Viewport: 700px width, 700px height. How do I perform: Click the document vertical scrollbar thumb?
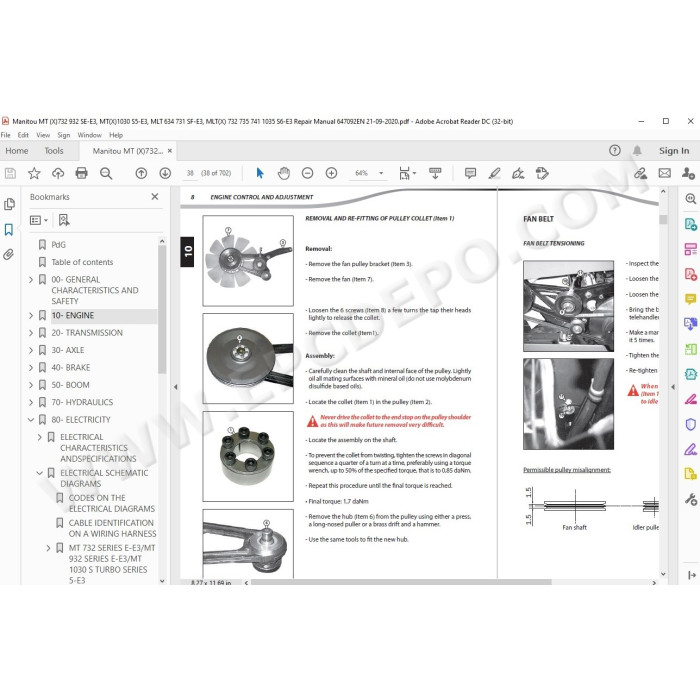coord(663,219)
